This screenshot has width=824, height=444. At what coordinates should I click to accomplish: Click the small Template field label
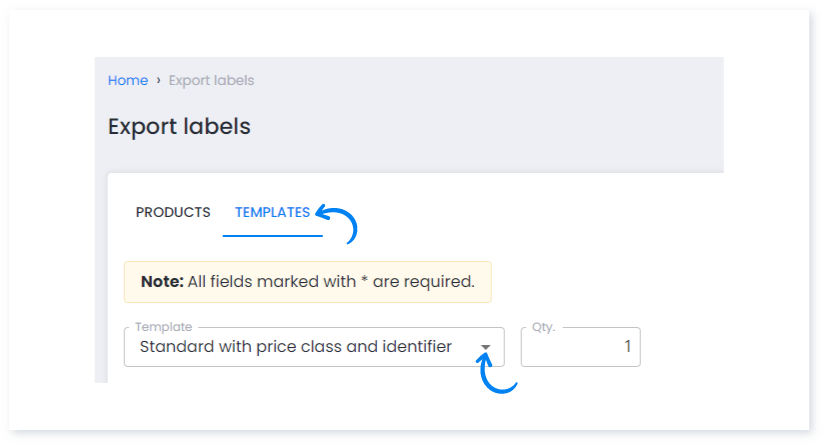pos(164,327)
